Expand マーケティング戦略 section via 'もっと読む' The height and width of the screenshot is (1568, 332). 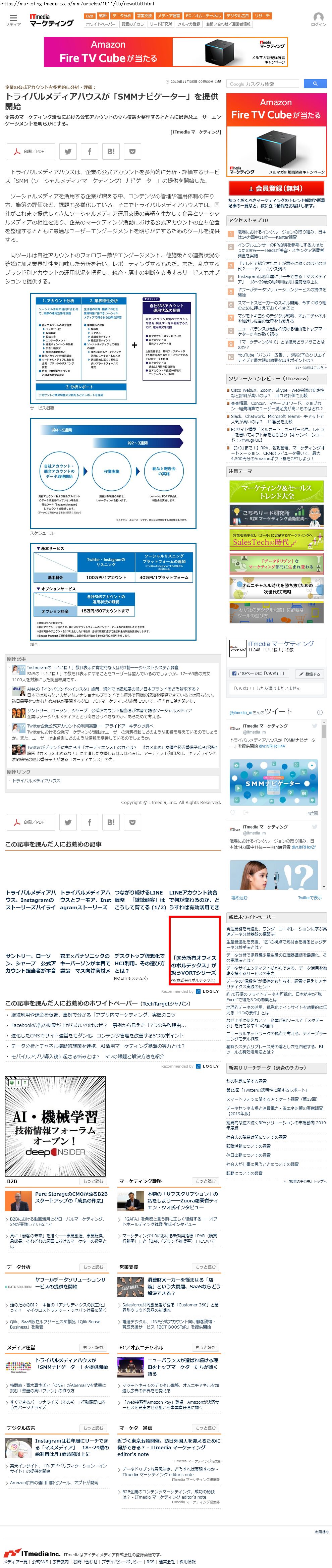click(x=205, y=1181)
